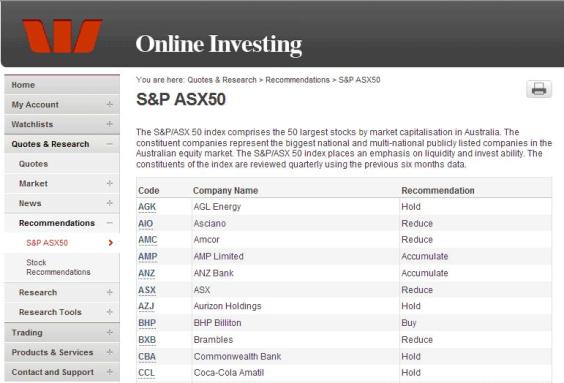This screenshot has height=383, width=564.
Task: Click the AGK stock code link
Action: 147,207
